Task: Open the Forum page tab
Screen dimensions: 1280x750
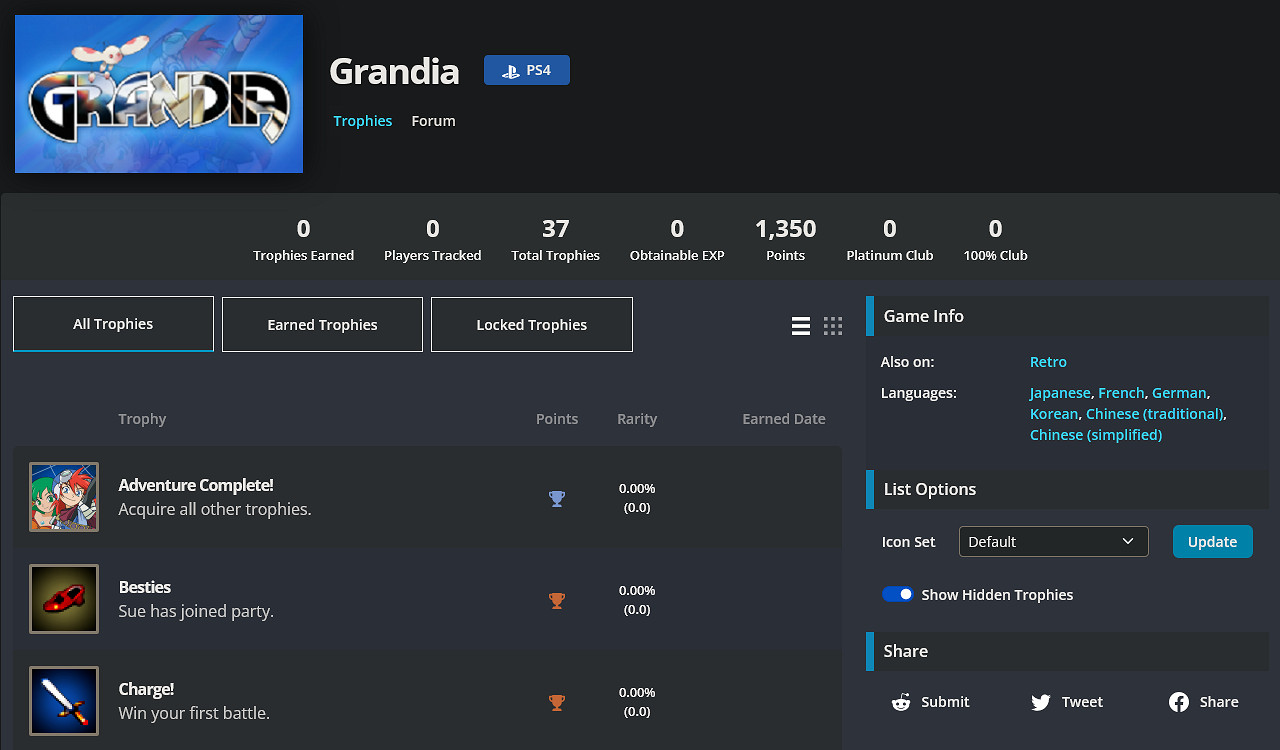Action: [x=433, y=121]
